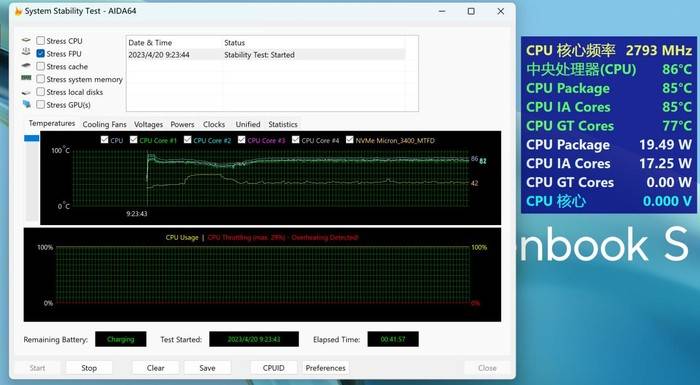Screen dimensions: 700x385
Task: Click the GPU monitor icon beside Stress GPU(s)
Action: [27, 104]
